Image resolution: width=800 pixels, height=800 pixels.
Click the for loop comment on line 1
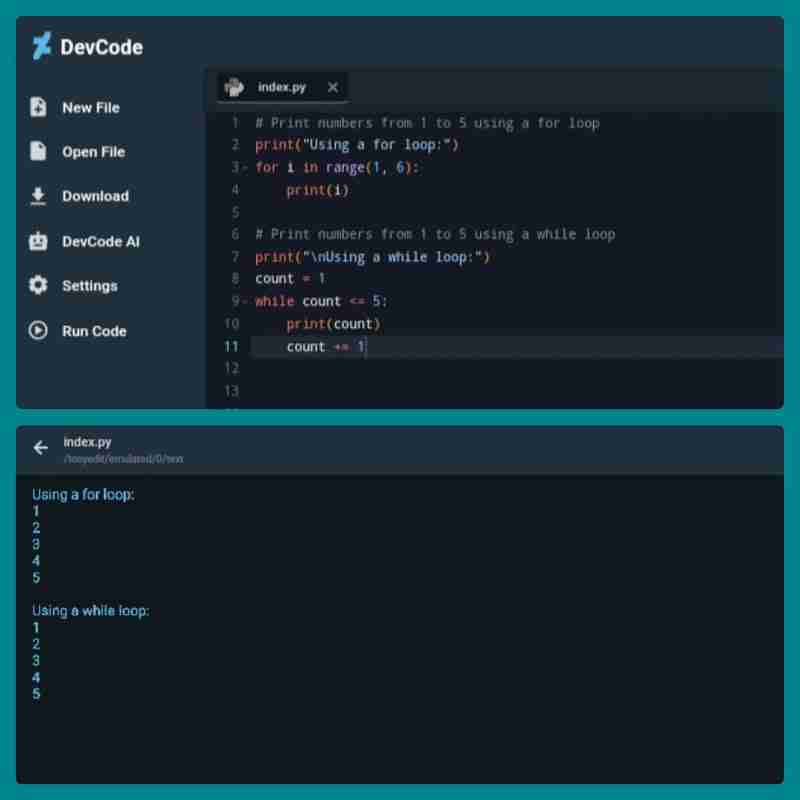click(x=428, y=123)
